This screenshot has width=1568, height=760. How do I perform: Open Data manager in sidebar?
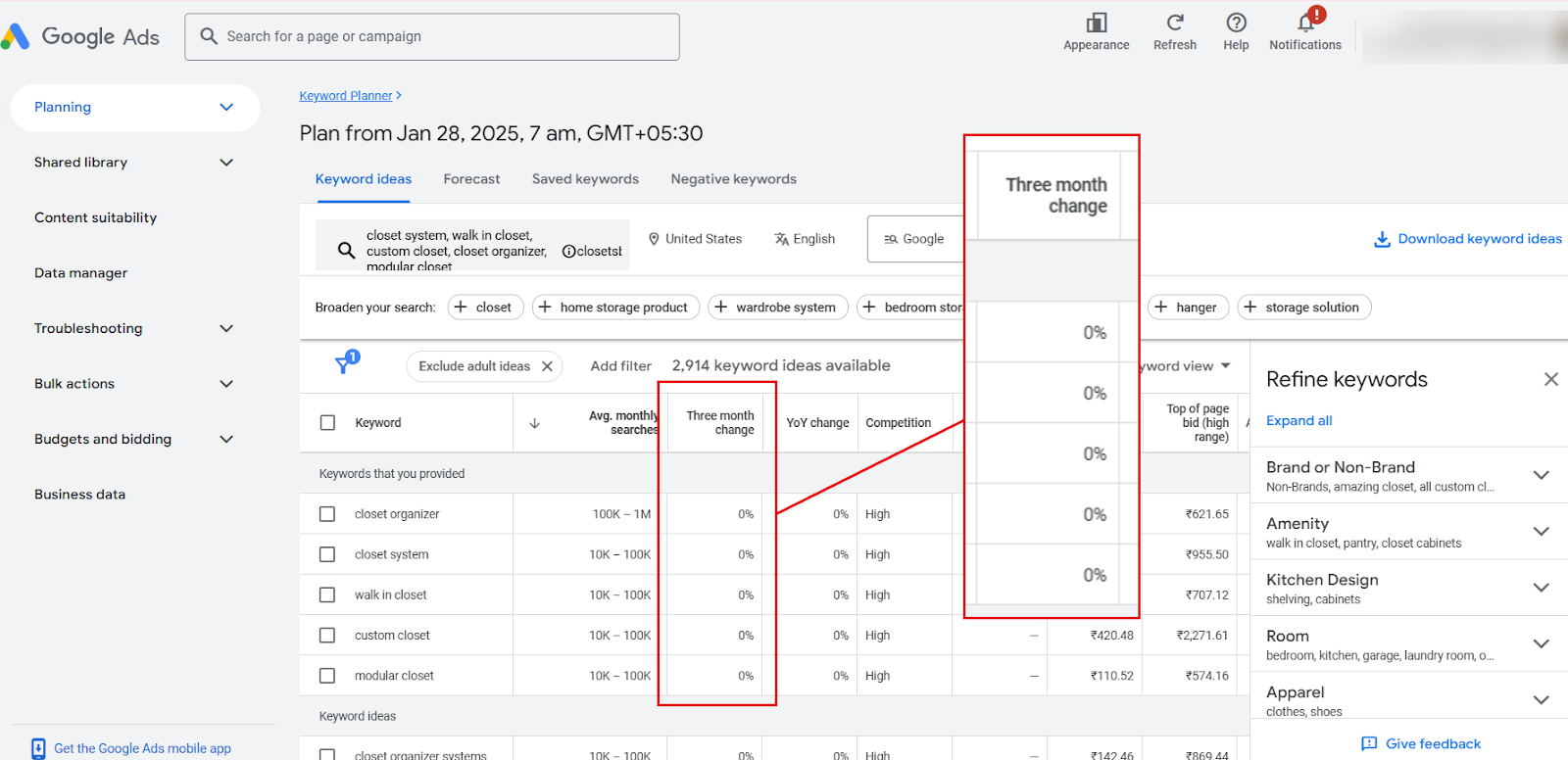[x=81, y=273]
